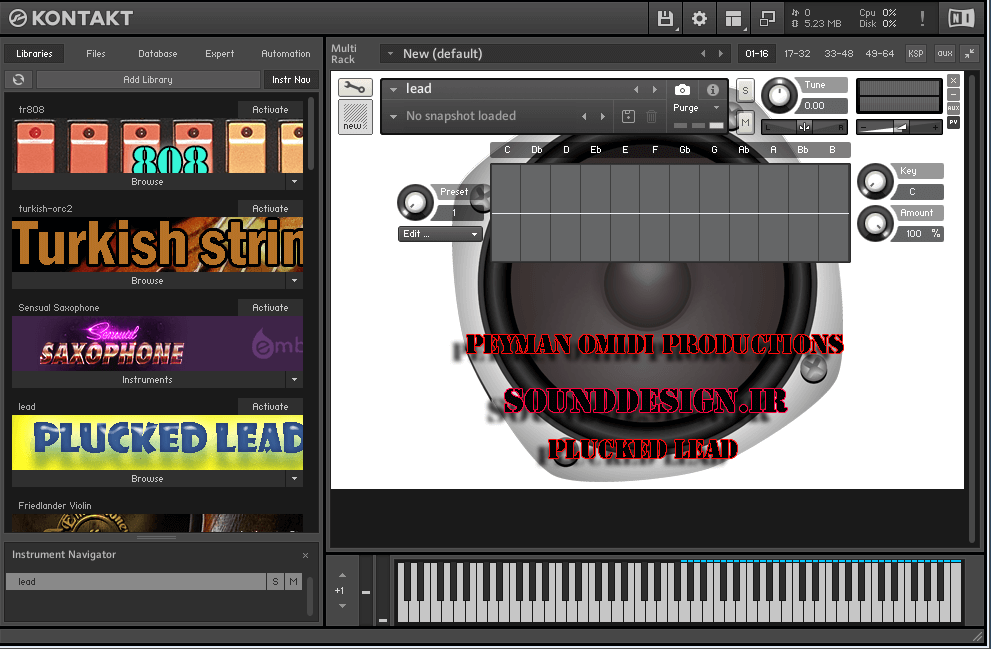Switch to the Libraries tab
The image size is (991, 649).
pyautogui.click(x=34, y=54)
